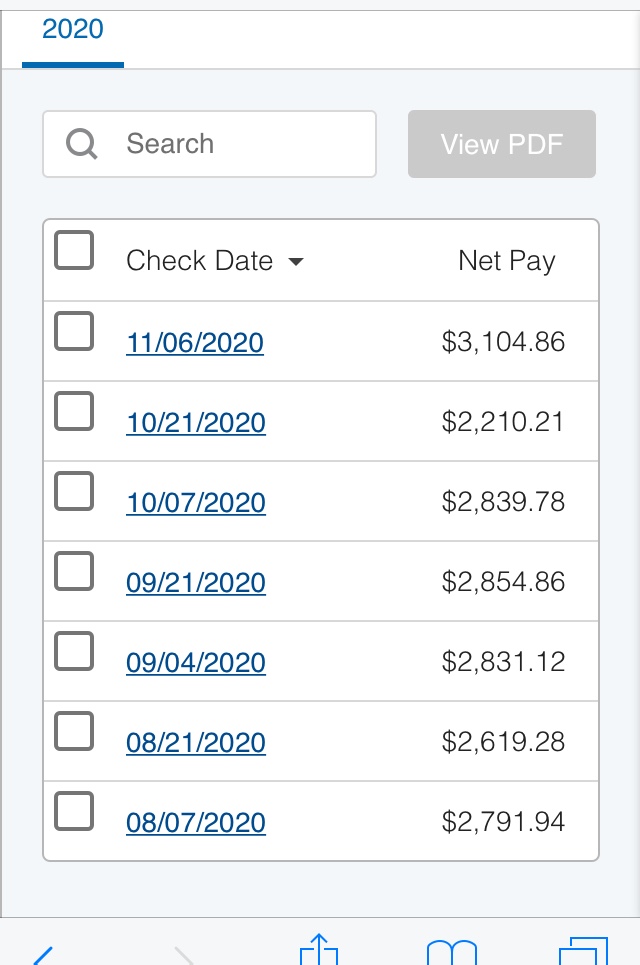Tap the Safari forward arrow

coord(182,954)
